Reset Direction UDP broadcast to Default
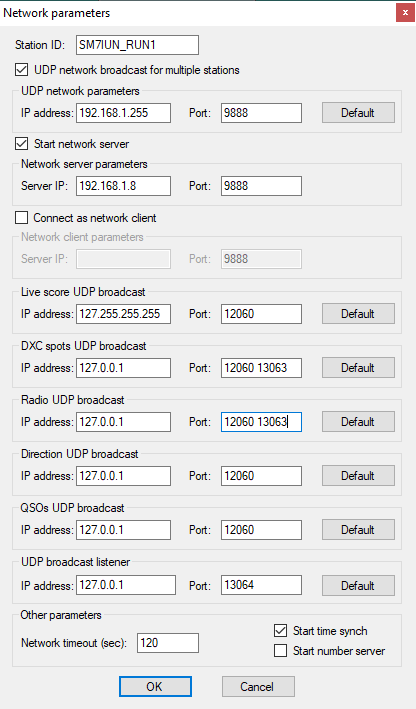This screenshot has height=709, width=416. [358, 476]
